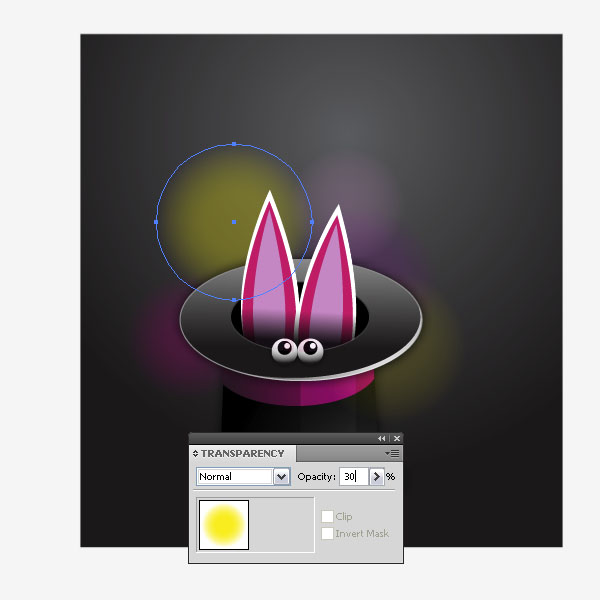Close the Transparency panel
The width and height of the screenshot is (600, 600).
[x=397, y=439]
